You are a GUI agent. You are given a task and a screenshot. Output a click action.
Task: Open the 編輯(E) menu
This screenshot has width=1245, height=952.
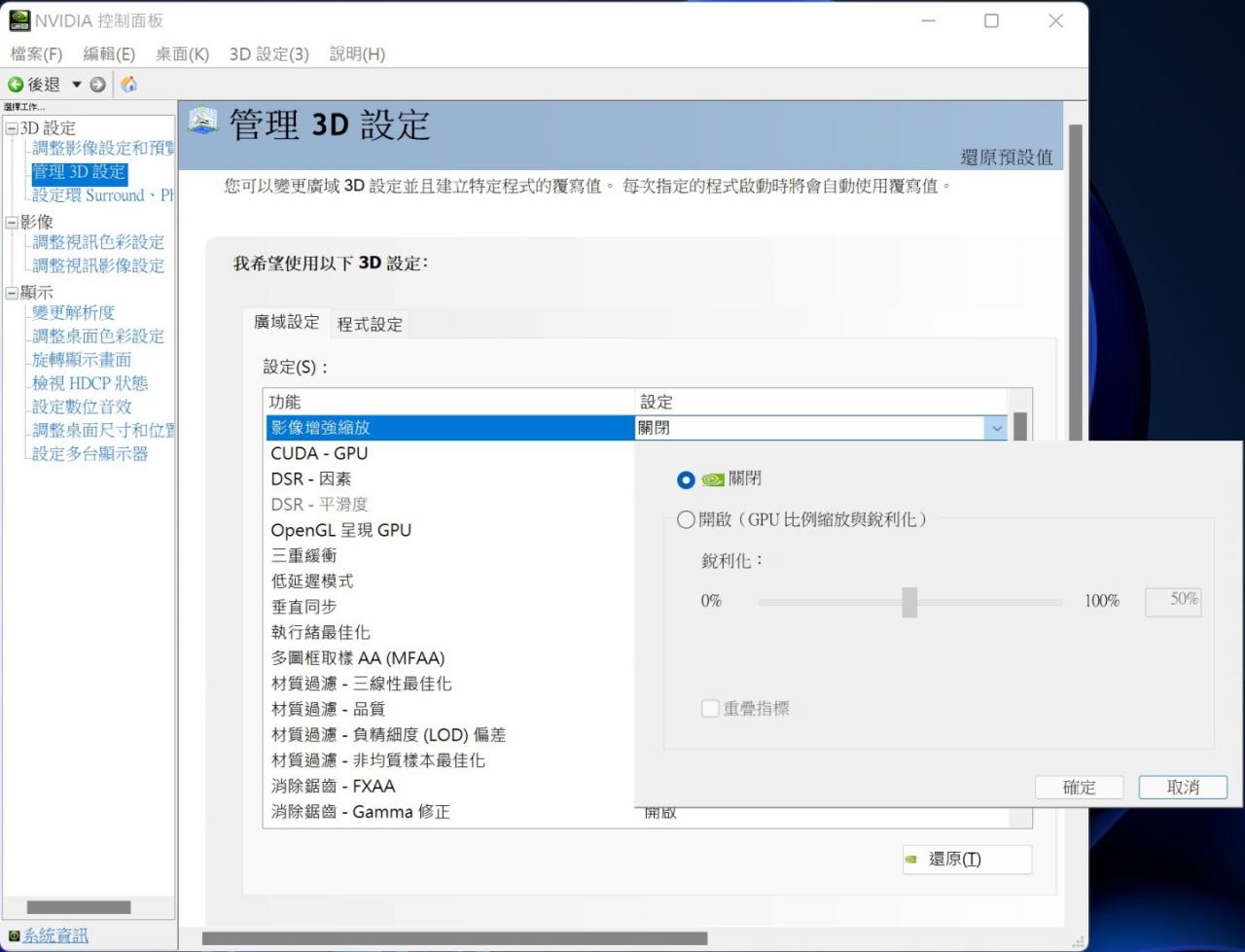pyautogui.click(x=109, y=54)
